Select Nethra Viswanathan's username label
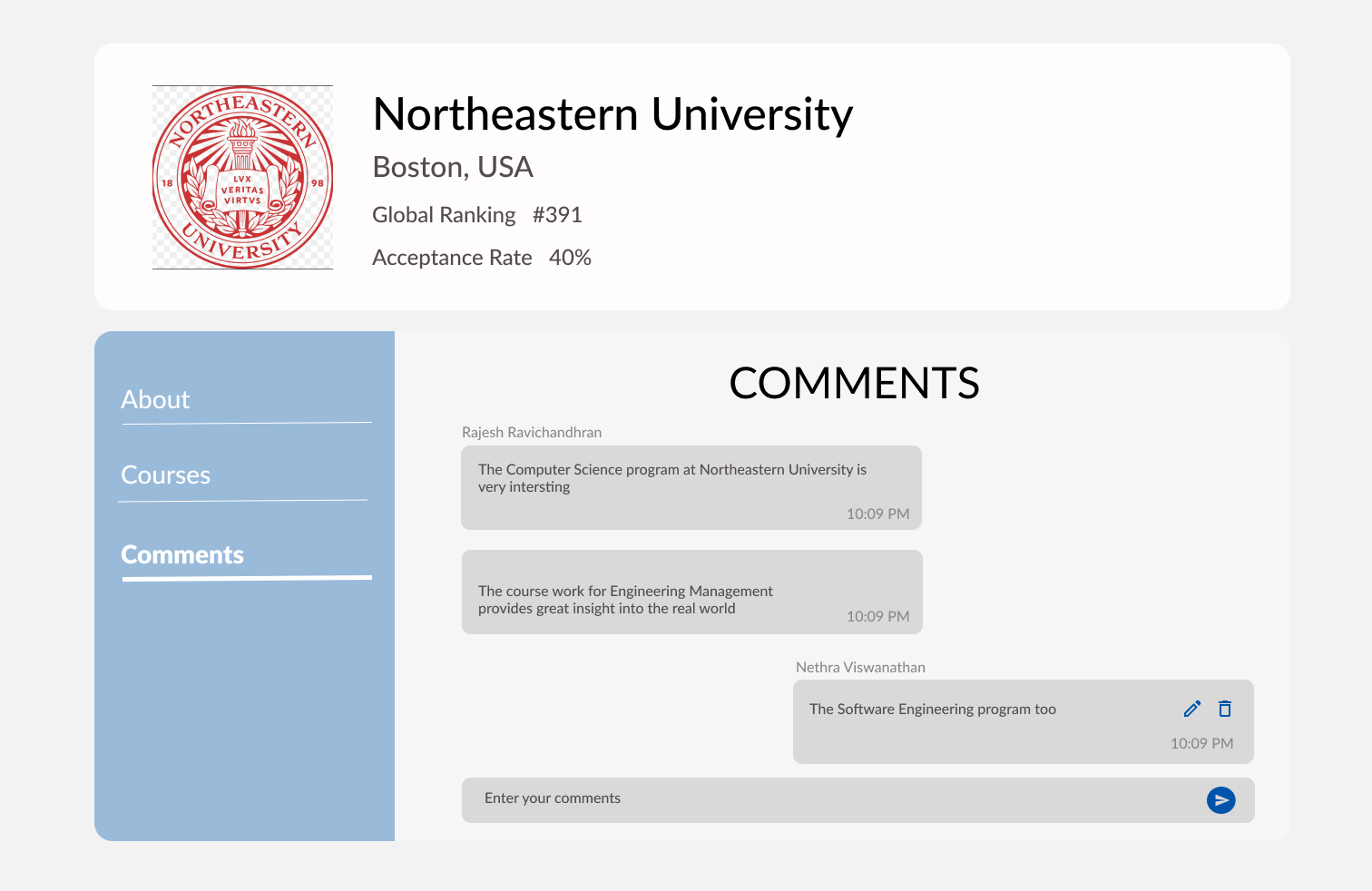1372x891 pixels. 859,667
